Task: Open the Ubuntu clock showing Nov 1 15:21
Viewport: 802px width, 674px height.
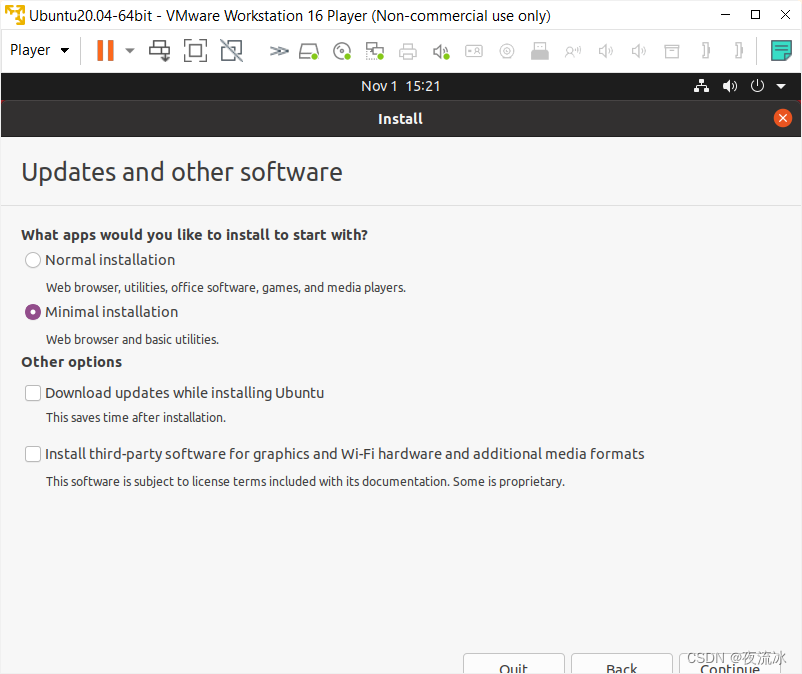Action: click(x=400, y=86)
